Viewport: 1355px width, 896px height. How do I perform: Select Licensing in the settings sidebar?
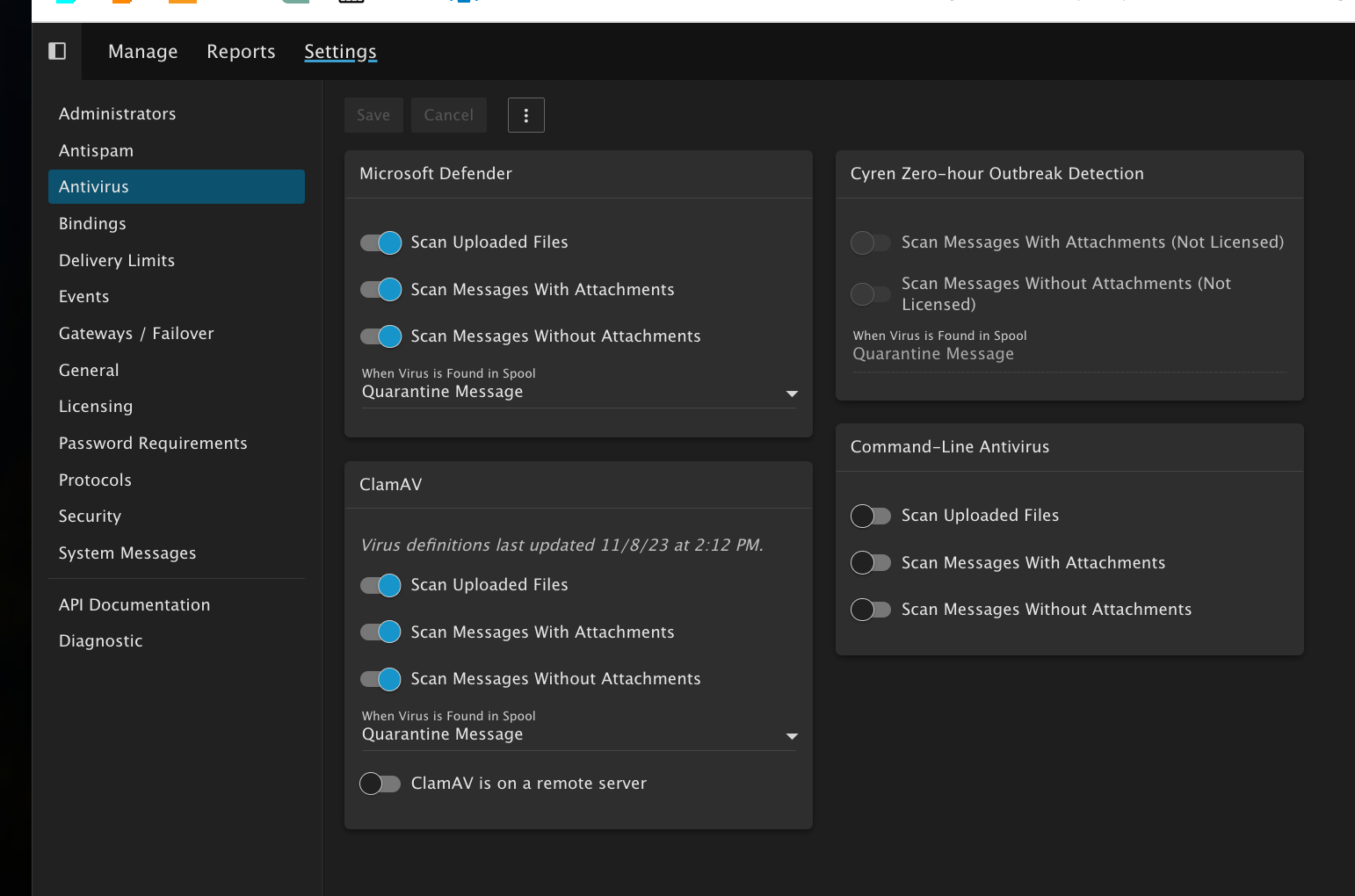click(x=96, y=407)
